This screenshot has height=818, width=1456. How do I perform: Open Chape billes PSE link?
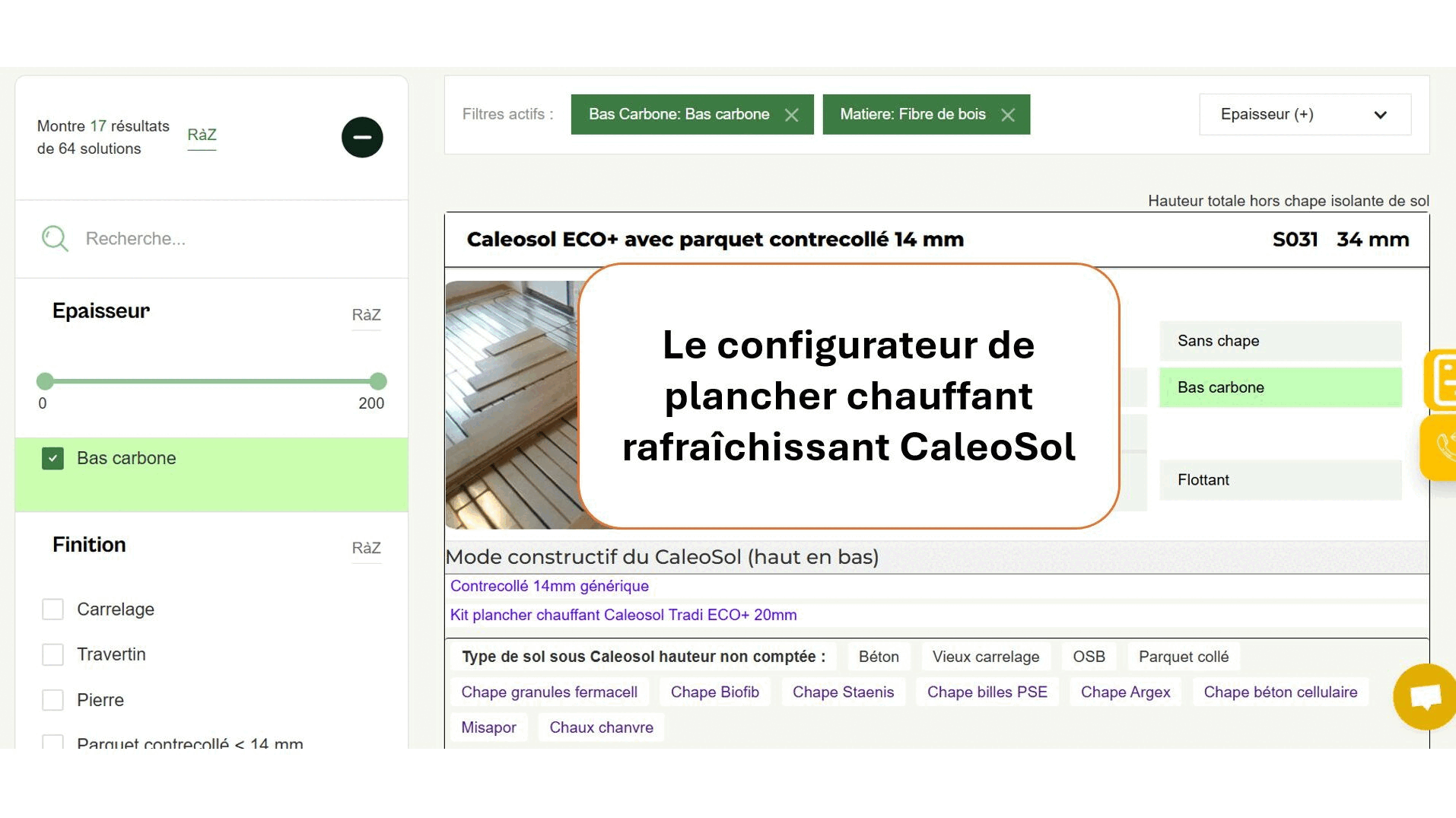pyautogui.click(x=987, y=692)
